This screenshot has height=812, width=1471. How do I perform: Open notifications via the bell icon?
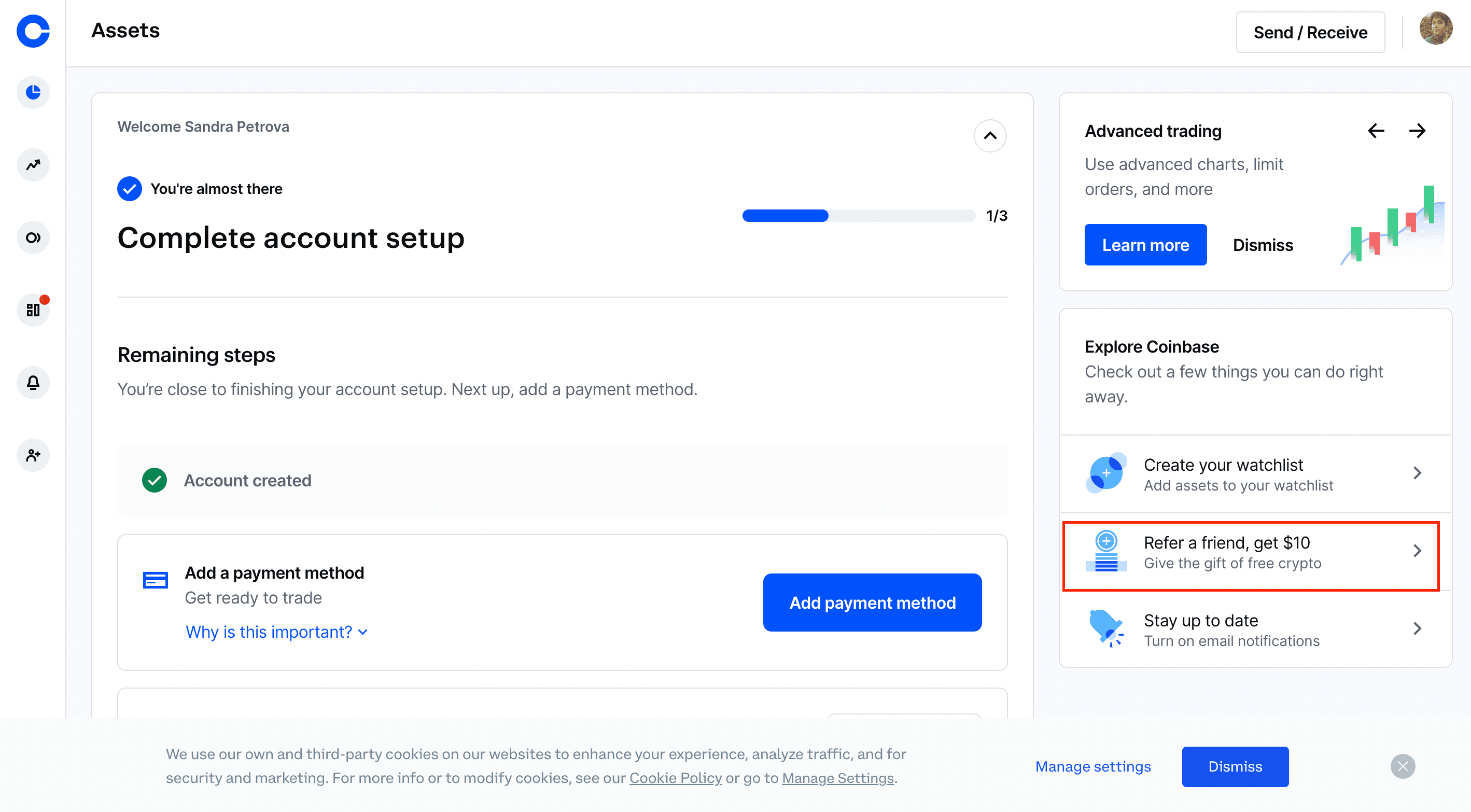33,383
